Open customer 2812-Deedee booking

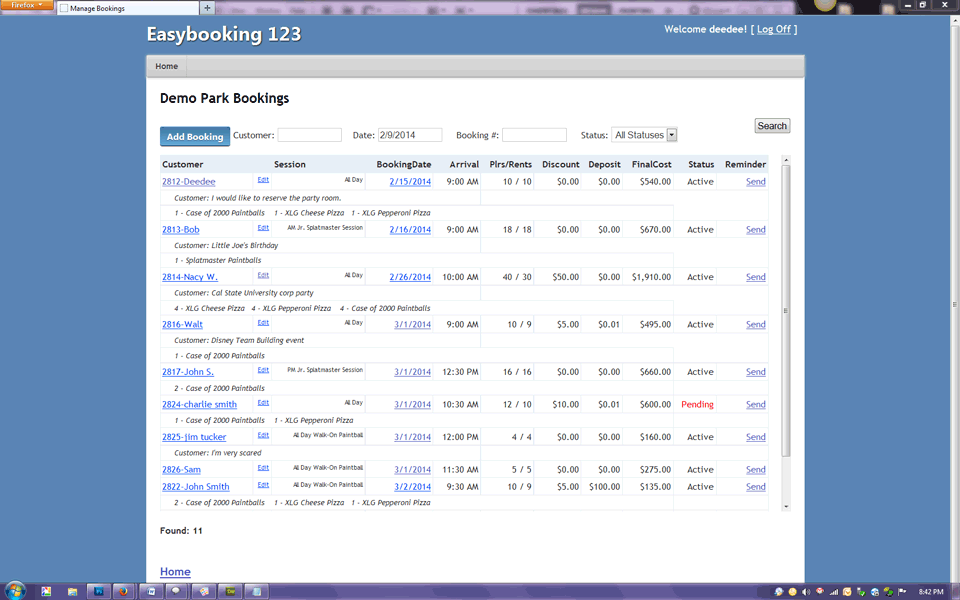(x=189, y=182)
